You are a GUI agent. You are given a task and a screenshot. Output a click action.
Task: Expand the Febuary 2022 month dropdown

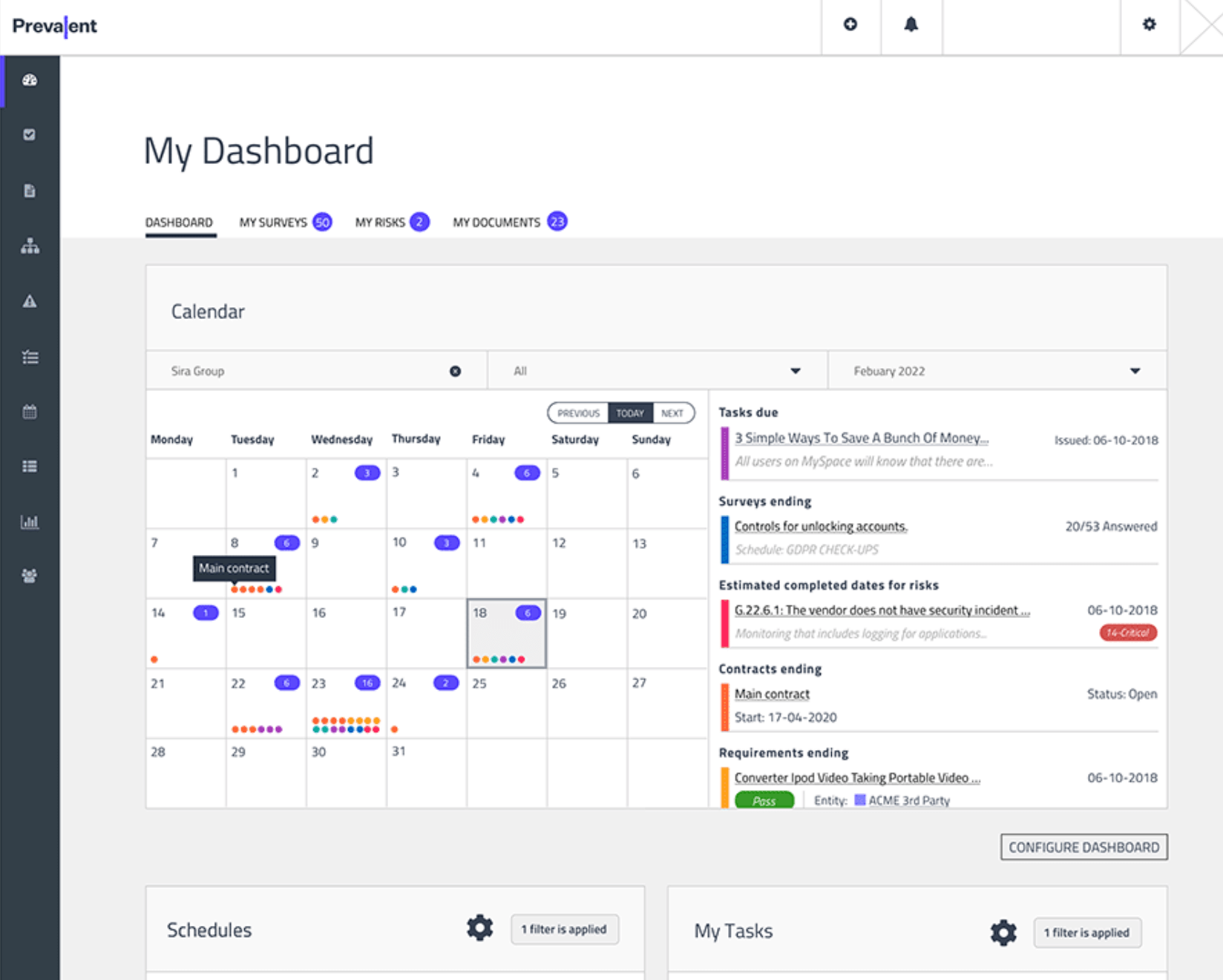tap(997, 371)
